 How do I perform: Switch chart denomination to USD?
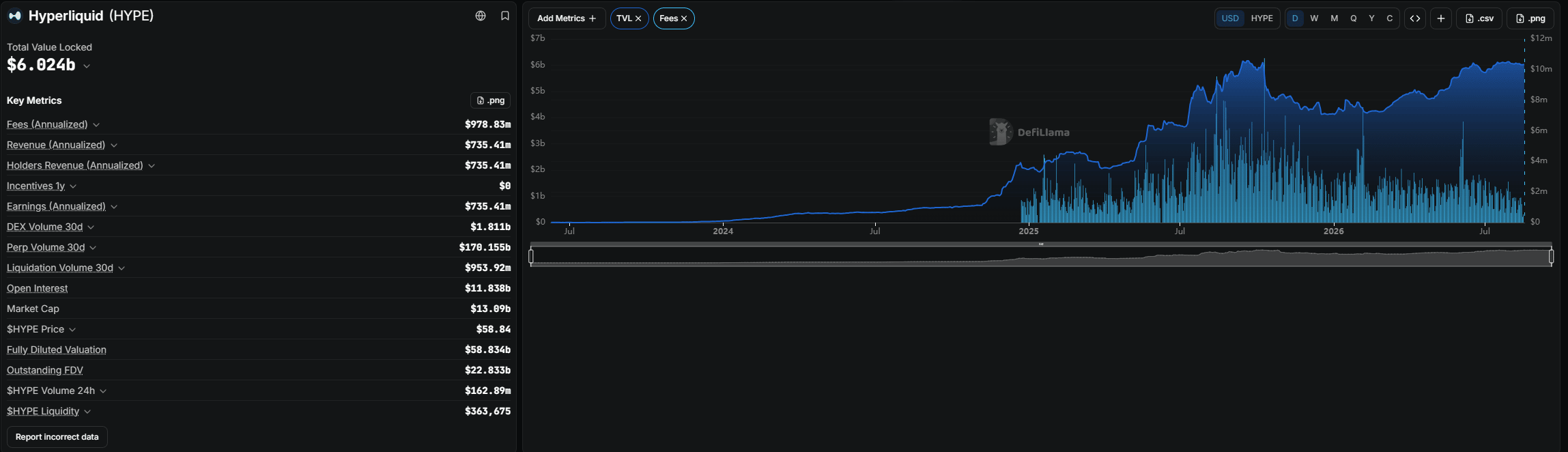click(x=1230, y=18)
